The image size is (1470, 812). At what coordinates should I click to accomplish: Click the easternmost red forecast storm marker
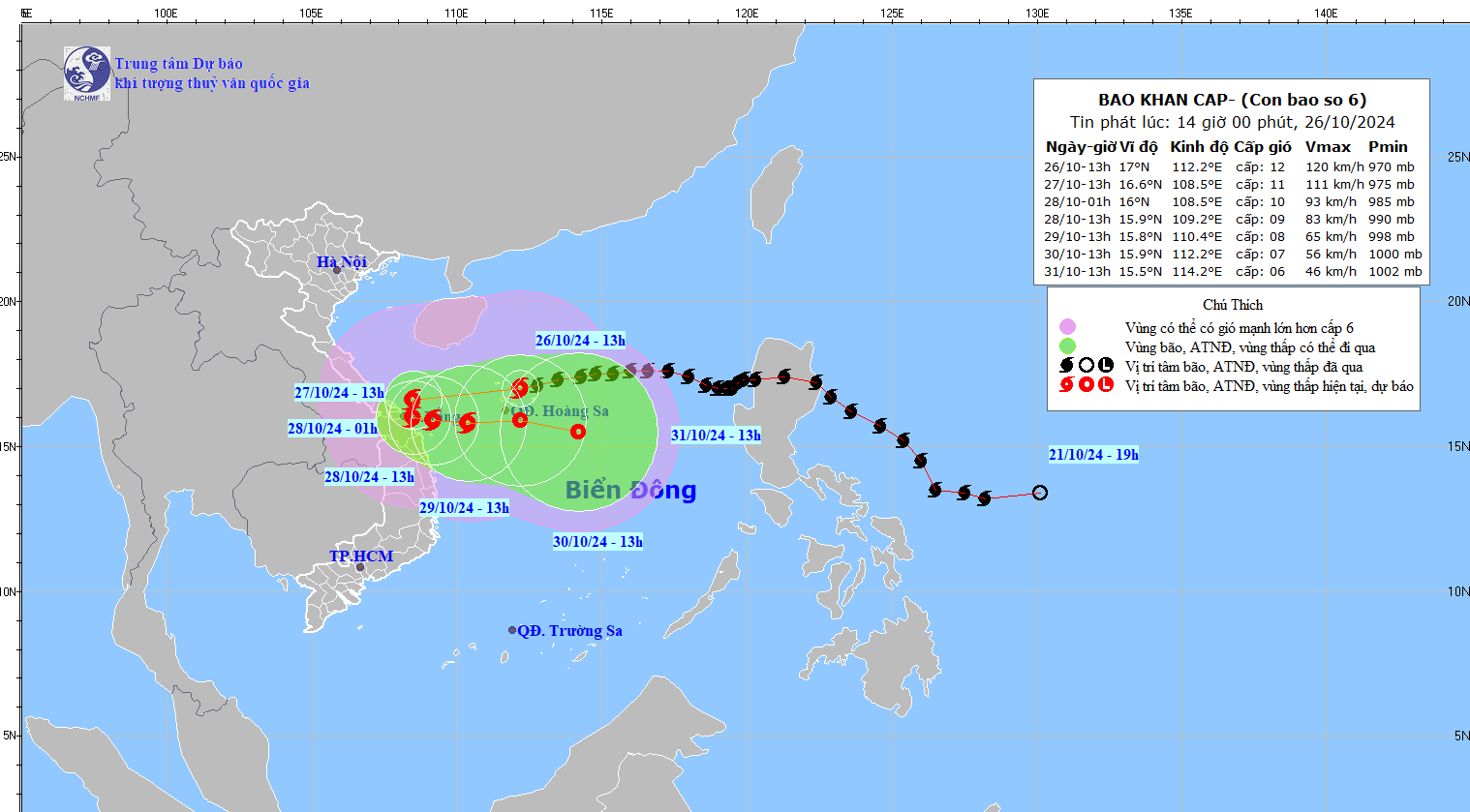[x=578, y=432]
